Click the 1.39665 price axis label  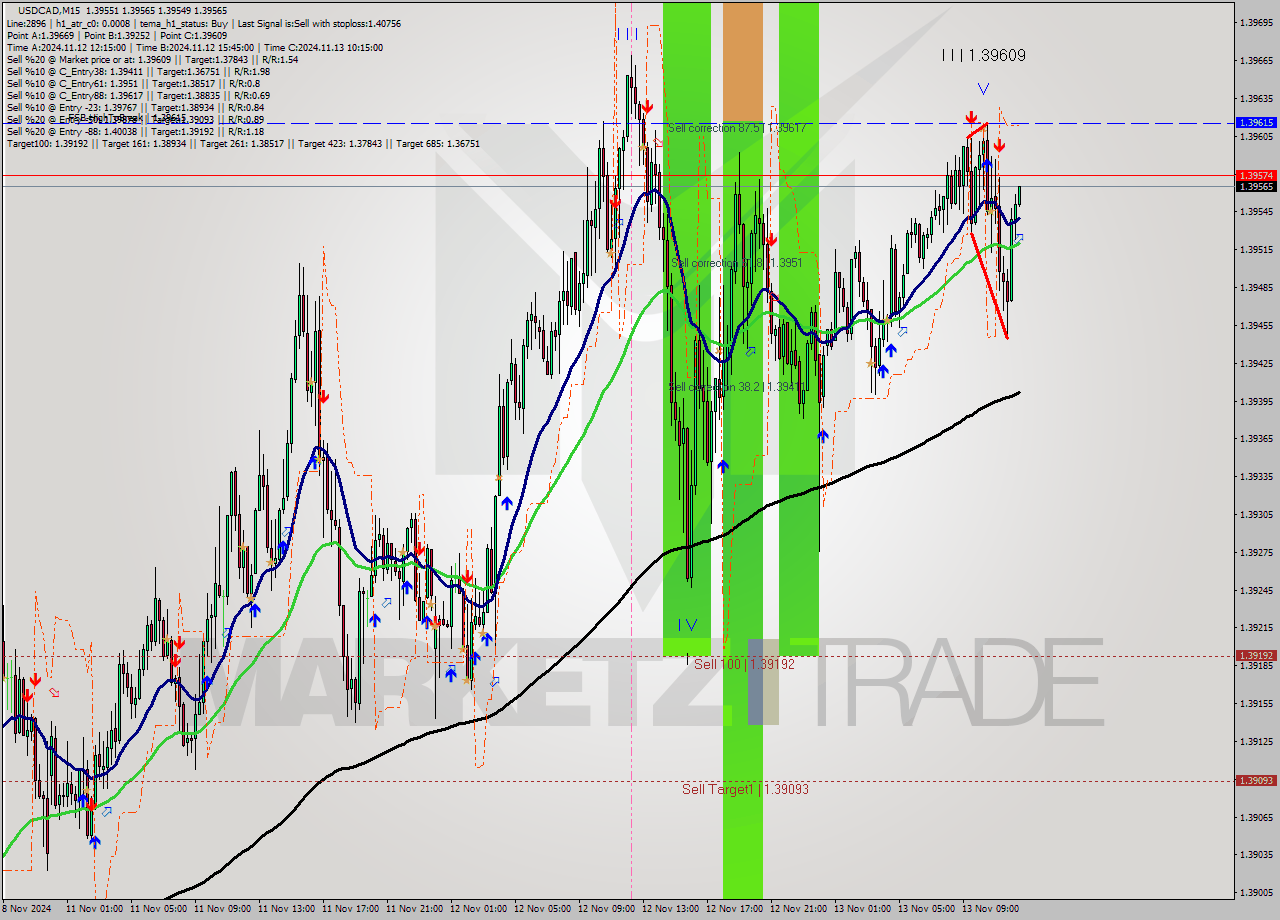tap(1256, 60)
